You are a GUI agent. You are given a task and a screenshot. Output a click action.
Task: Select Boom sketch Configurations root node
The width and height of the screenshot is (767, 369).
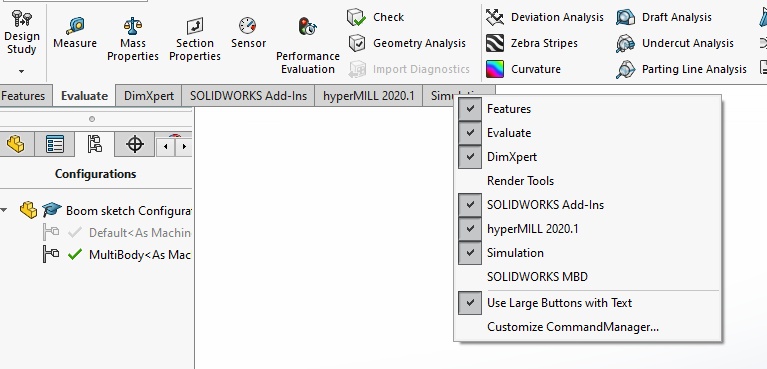pyautogui.click(x=105, y=210)
